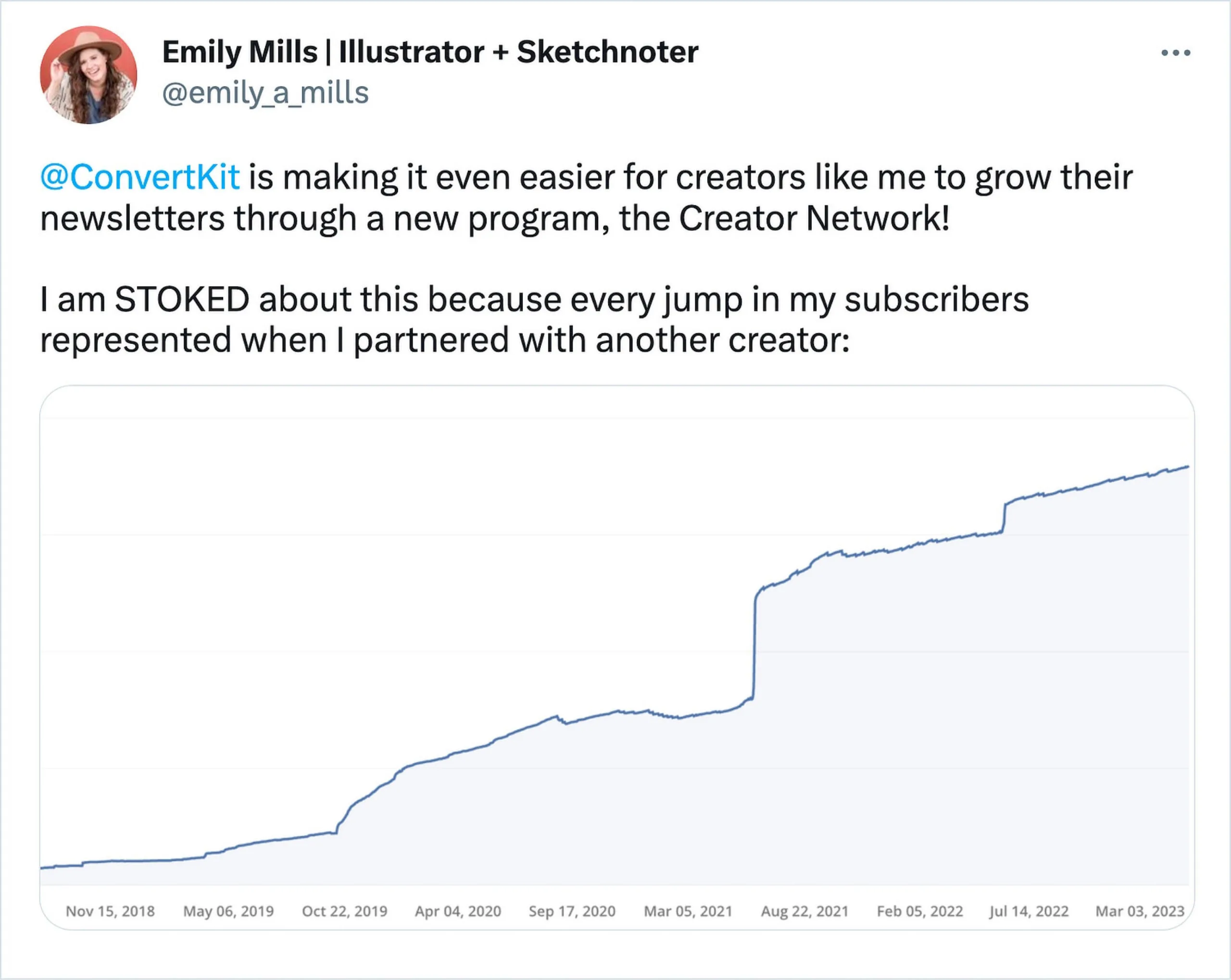Screen dimensions: 1231x980
Task: Select the 'May 06, 2019' date label
Action: (x=228, y=911)
